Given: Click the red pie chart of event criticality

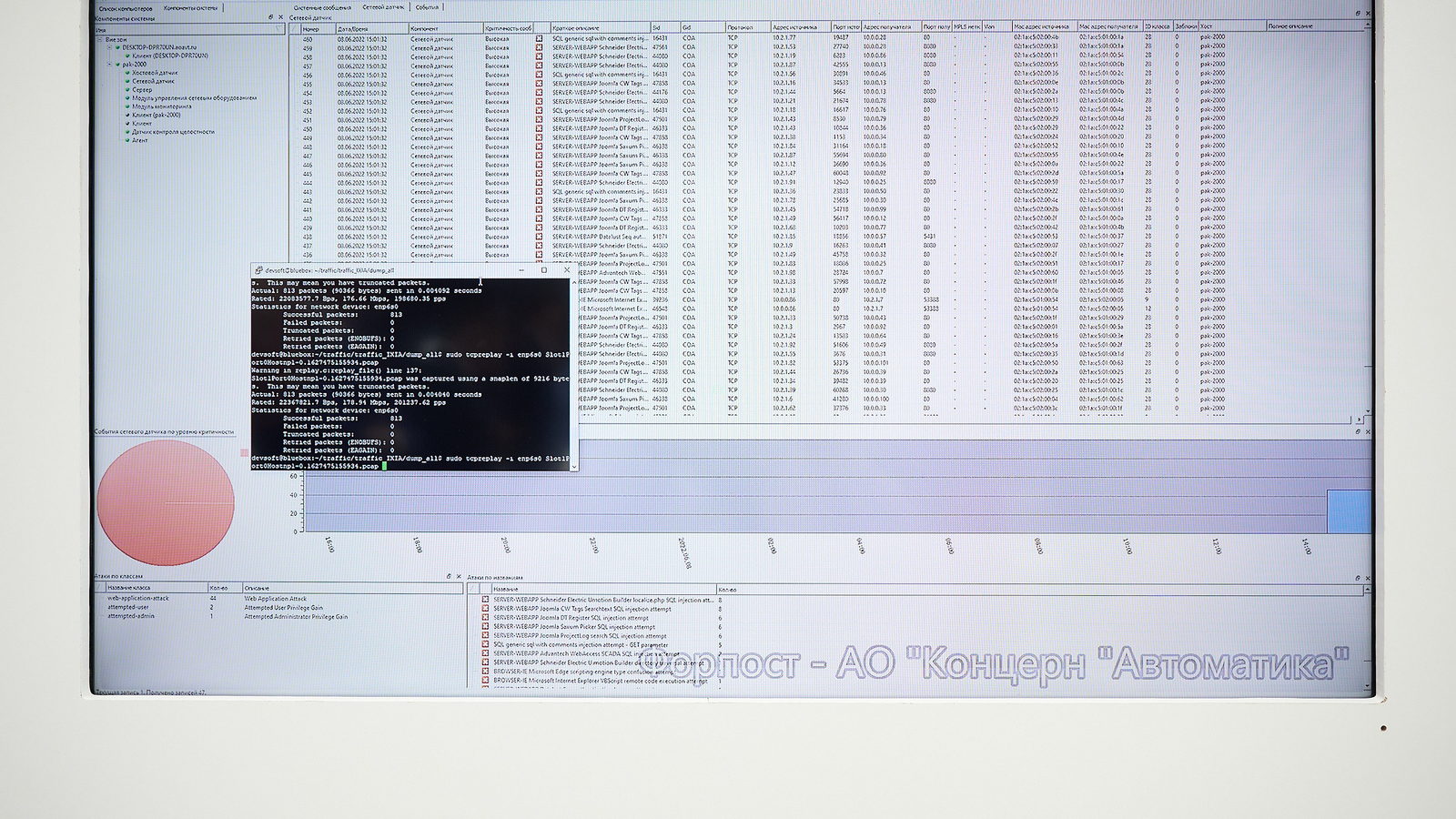Looking at the screenshot, I should coord(166,503).
